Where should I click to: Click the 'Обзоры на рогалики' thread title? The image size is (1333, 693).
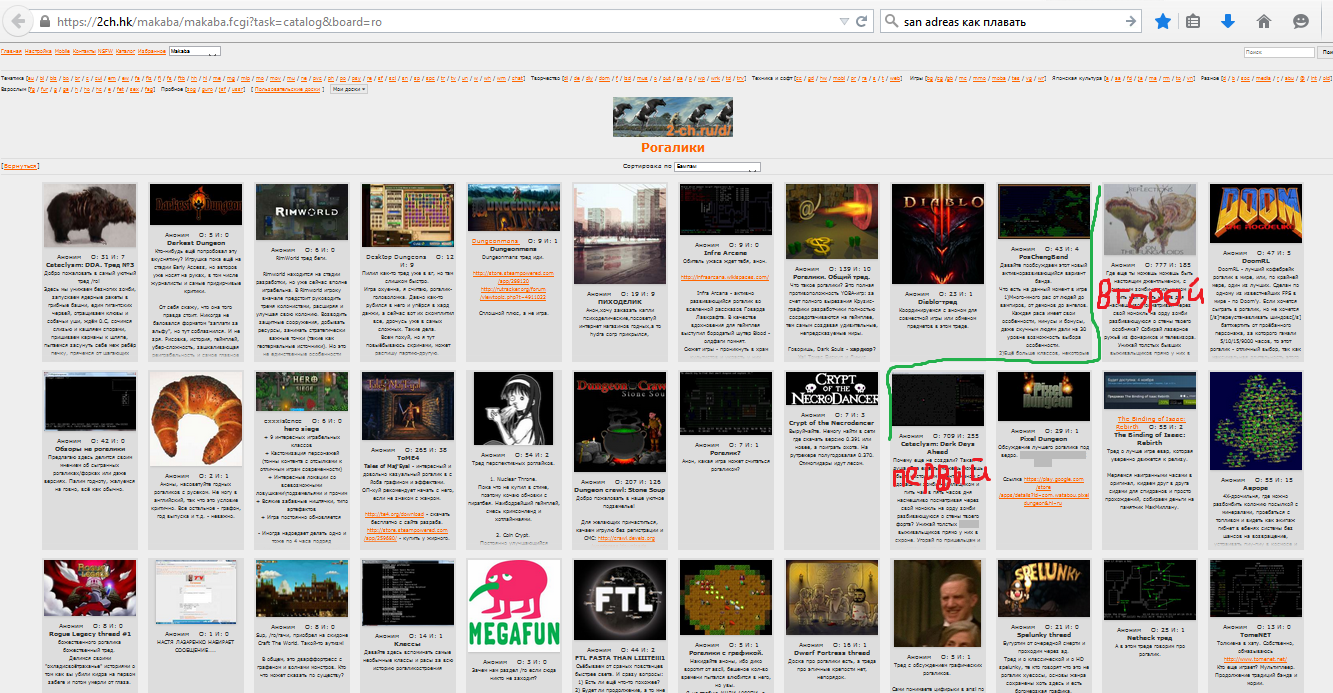tap(90, 448)
